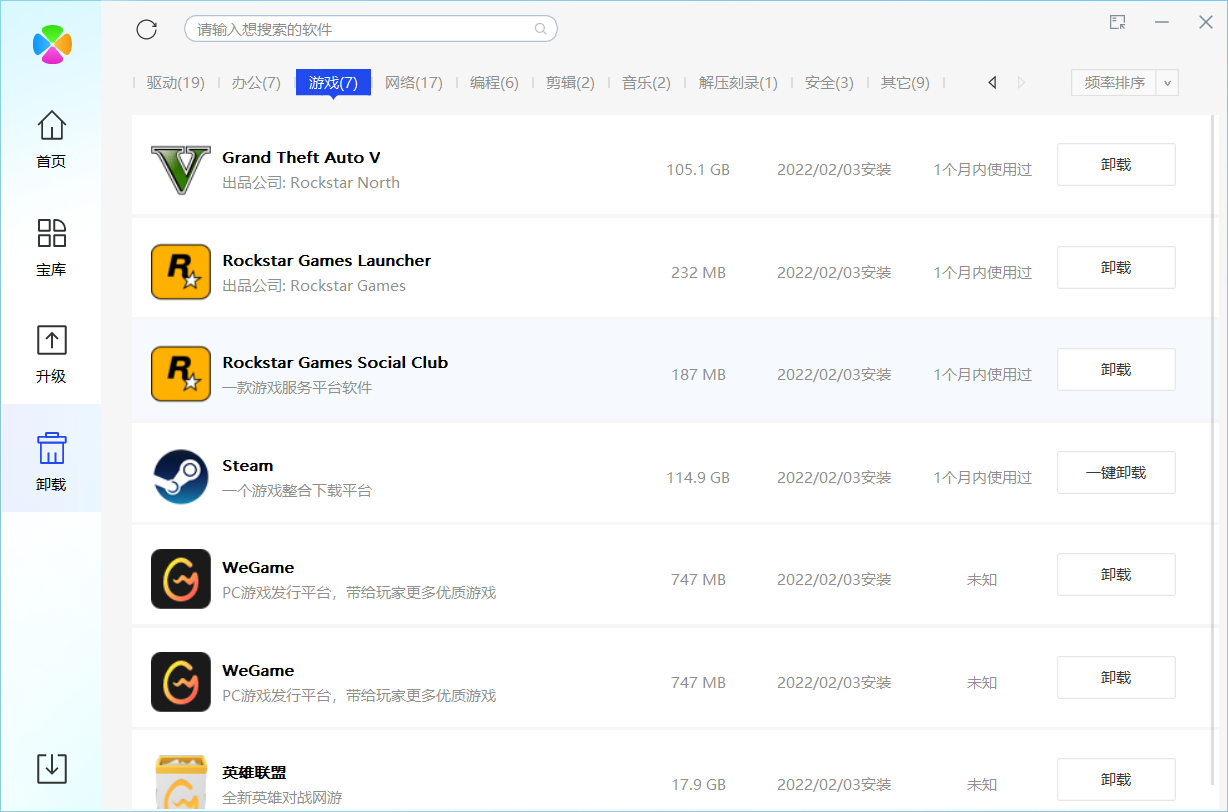The image size is (1228, 812).
Task: Click the search magnifier icon
Action: tap(541, 29)
